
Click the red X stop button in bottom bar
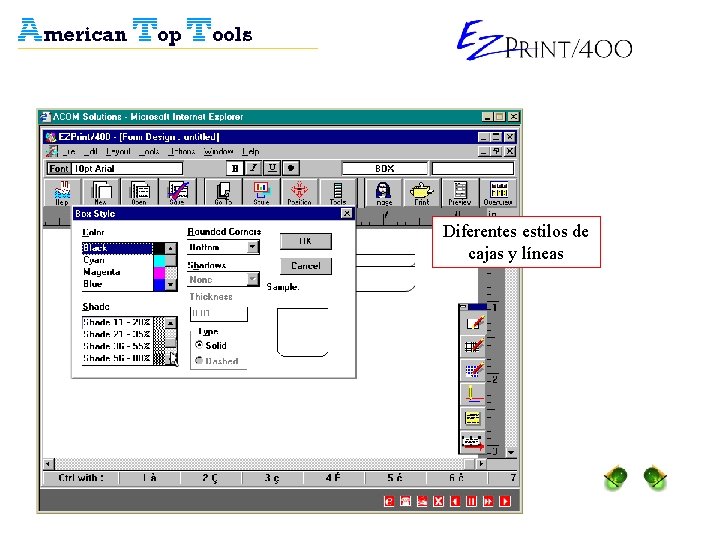[x=439, y=501]
